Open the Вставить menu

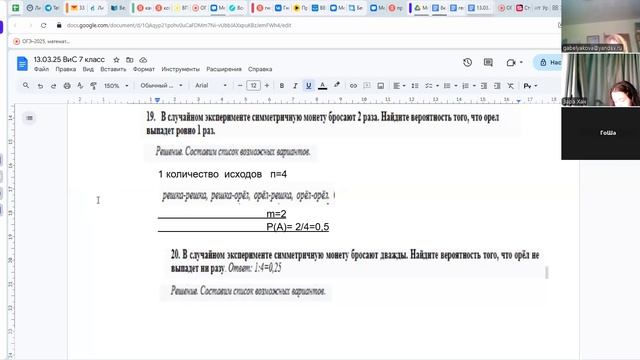pos(113,69)
